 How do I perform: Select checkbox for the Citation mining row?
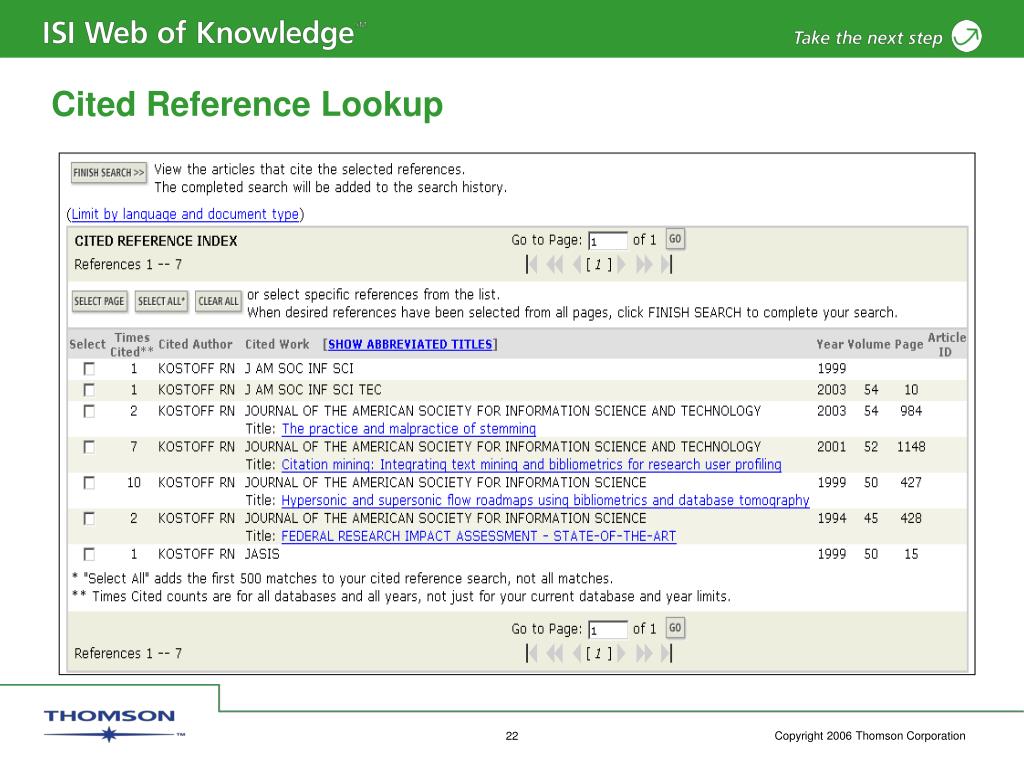click(x=89, y=447)
